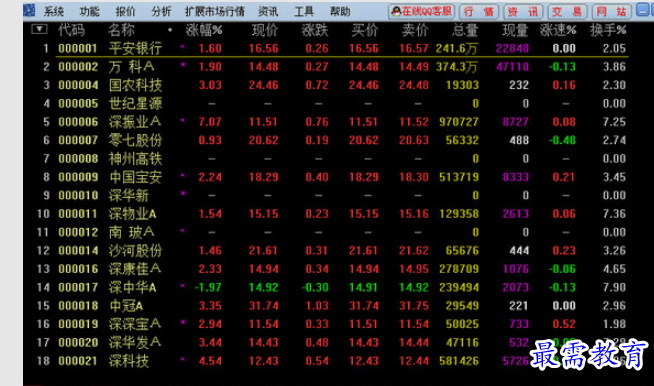Screen dimensions: 654x386
Task: Sort by 卖价 column header
Action: click(415, 30)
